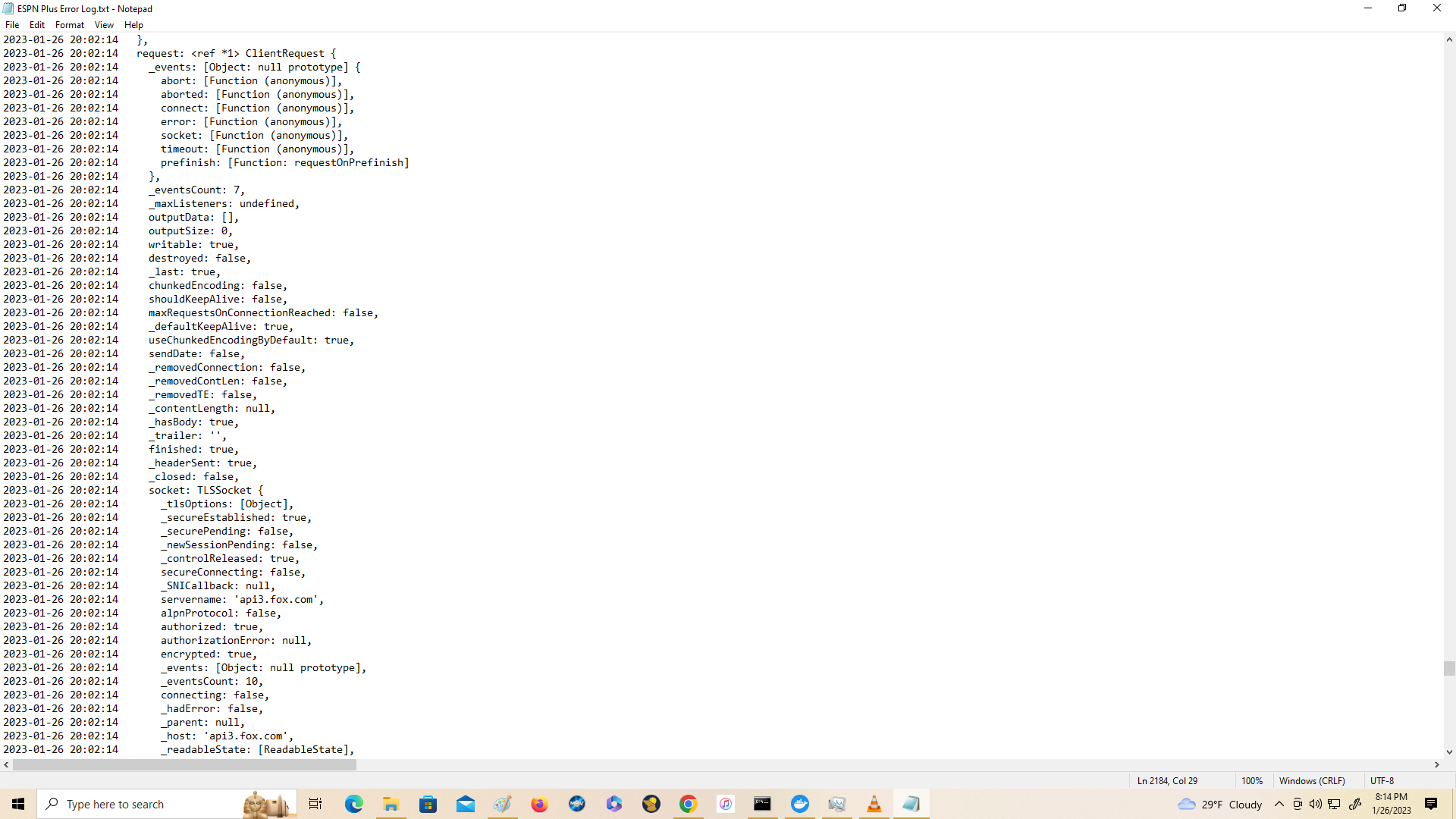Open the Task View button
This screenshot has width=1456, height=819.
pyautogui.click(x=315, y=804)
